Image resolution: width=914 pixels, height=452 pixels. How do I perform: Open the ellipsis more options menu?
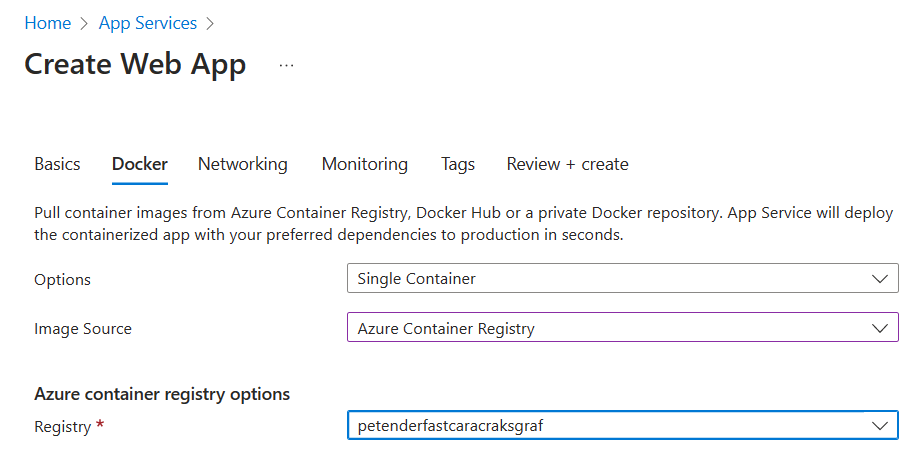pos(287,65)
